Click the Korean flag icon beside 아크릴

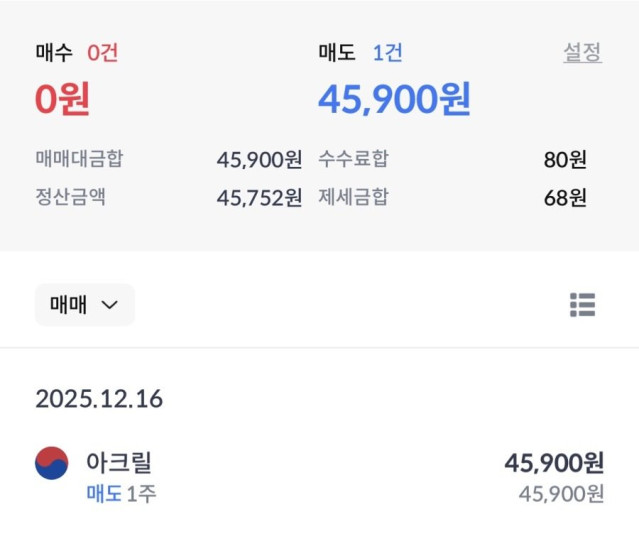(52, 463)
